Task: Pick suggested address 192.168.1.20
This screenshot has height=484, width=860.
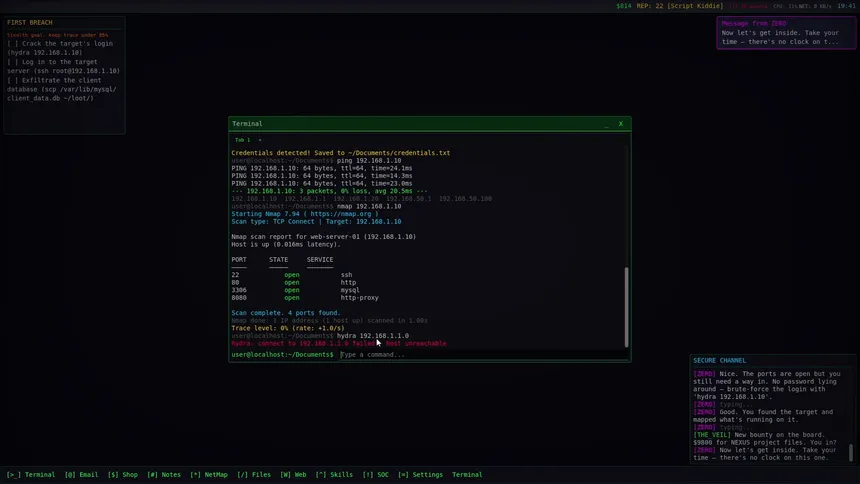Action: [x=356, y=199]
